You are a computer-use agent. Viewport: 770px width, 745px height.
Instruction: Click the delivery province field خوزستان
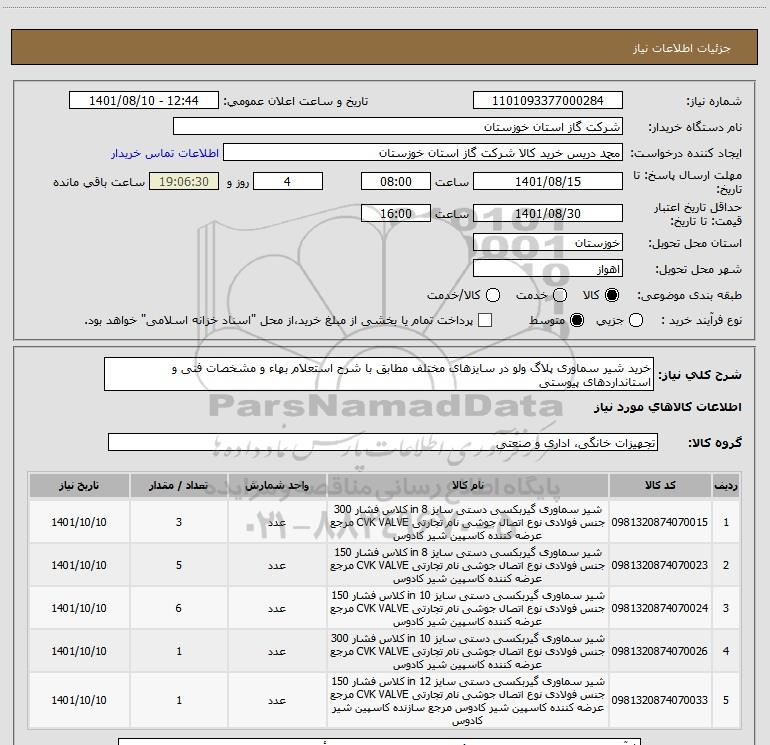(x=548, y=242)
